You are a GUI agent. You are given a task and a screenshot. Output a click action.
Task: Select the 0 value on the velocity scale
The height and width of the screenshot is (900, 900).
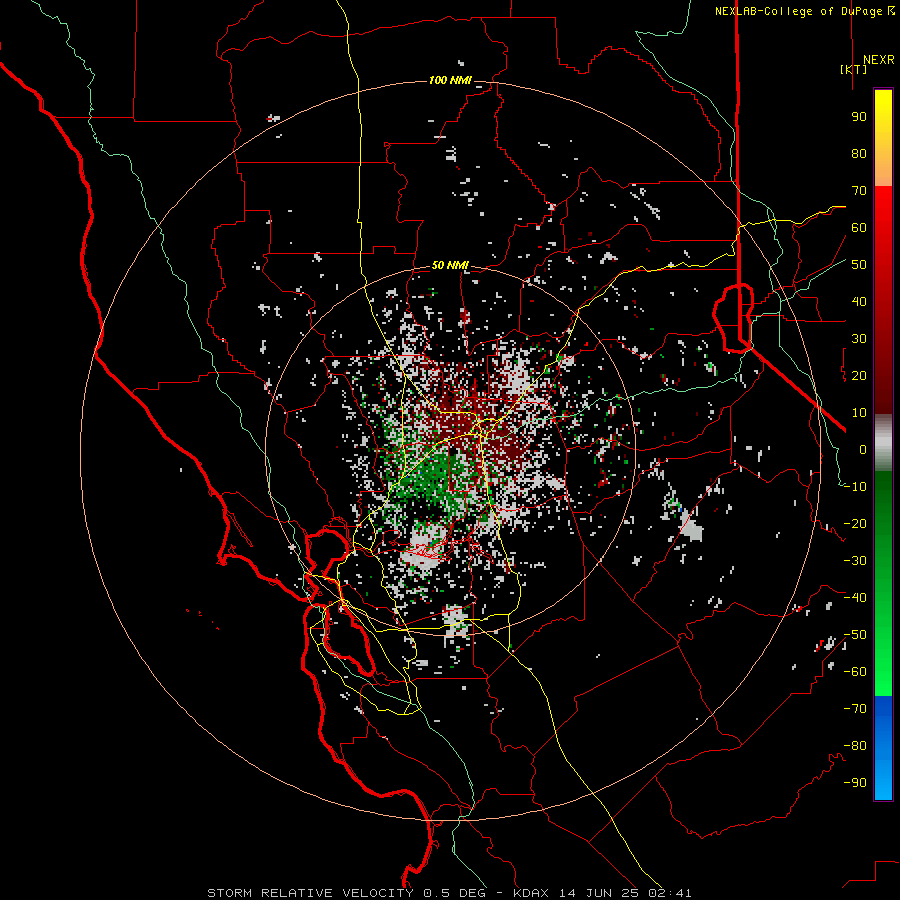click(x=863, y=449)
